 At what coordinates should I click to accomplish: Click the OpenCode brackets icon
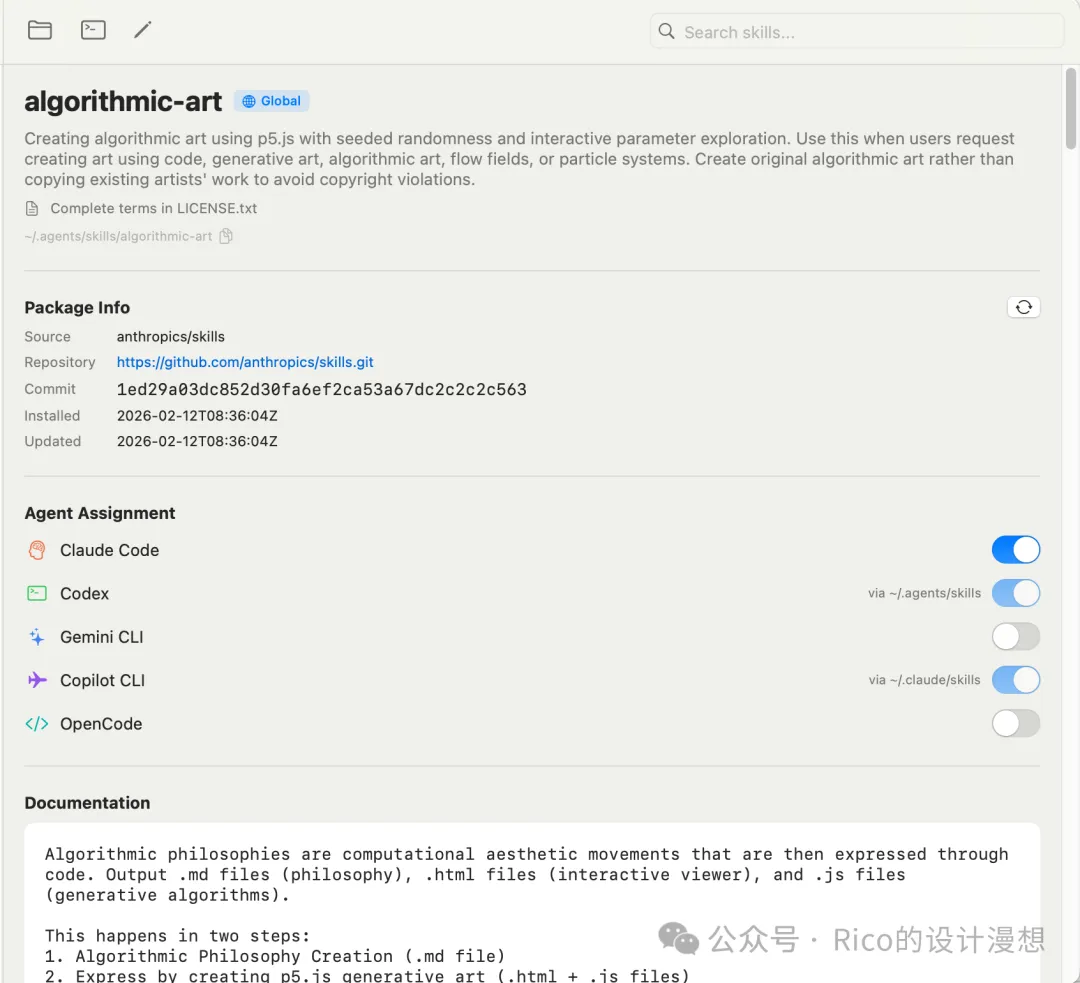37,724
